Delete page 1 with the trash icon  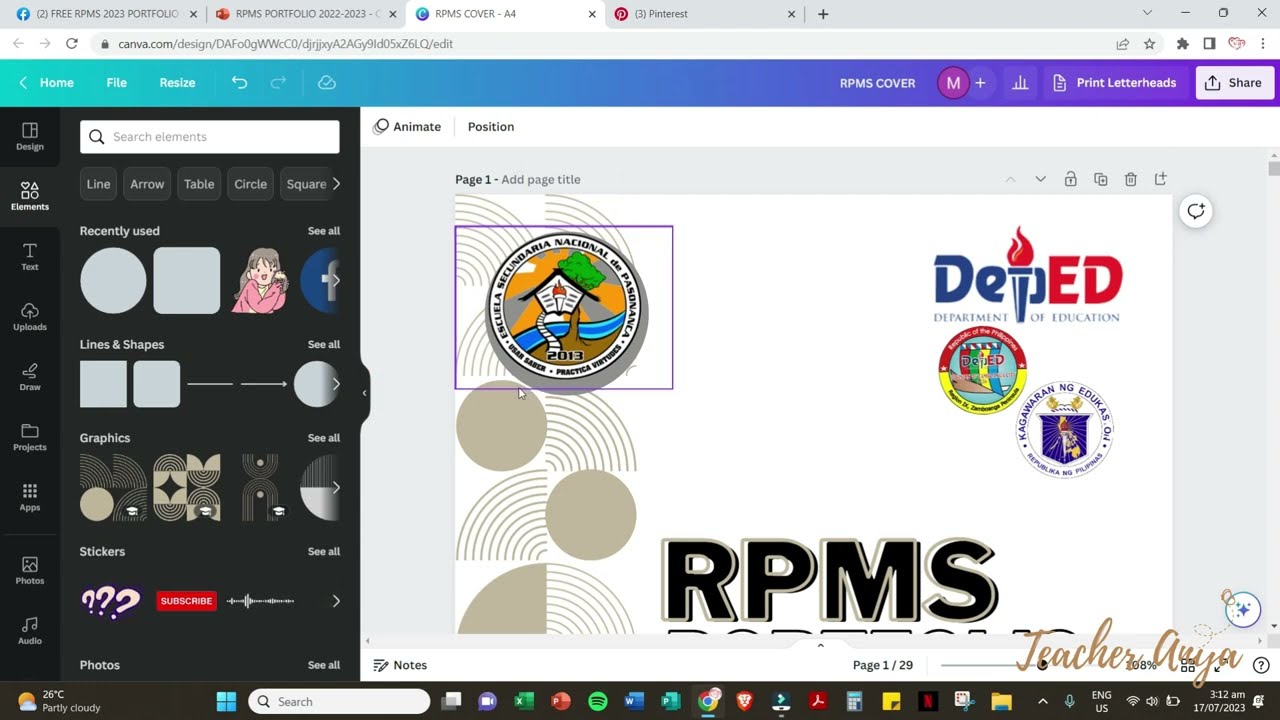pyautogui.click(x=1130, y=179)
